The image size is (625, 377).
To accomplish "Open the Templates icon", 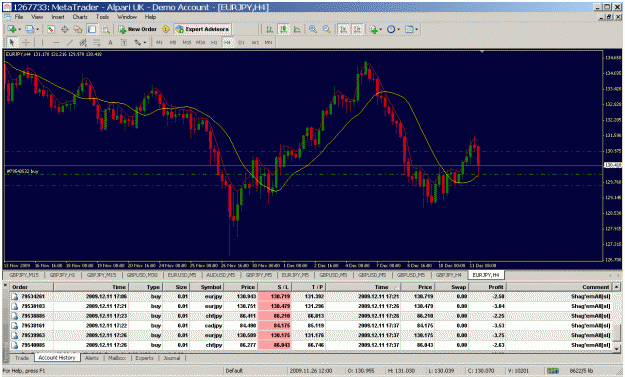I will [x=409, y=29].
